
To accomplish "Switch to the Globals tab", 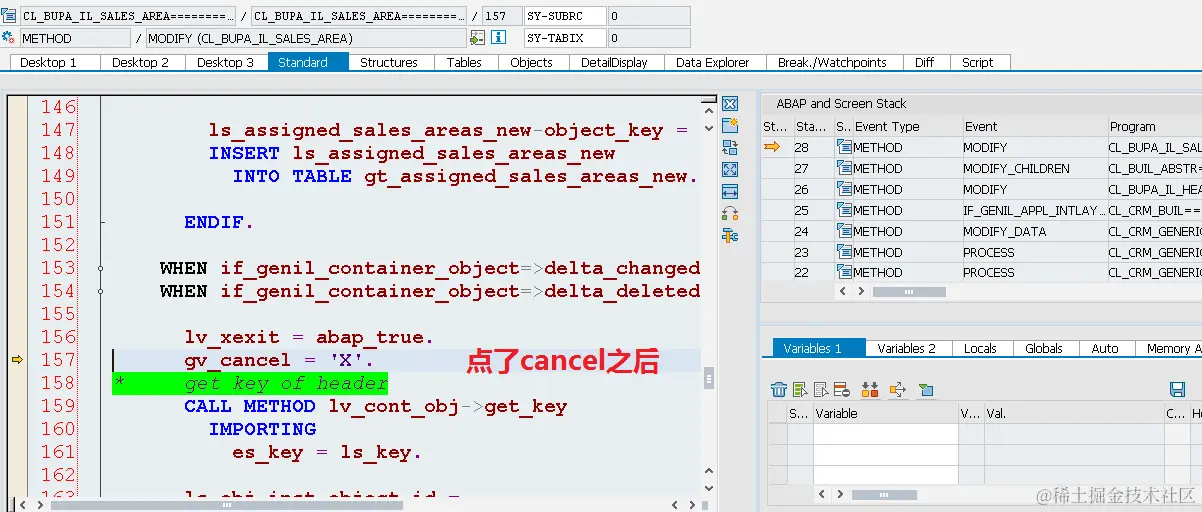I will tap(1044, 348).
